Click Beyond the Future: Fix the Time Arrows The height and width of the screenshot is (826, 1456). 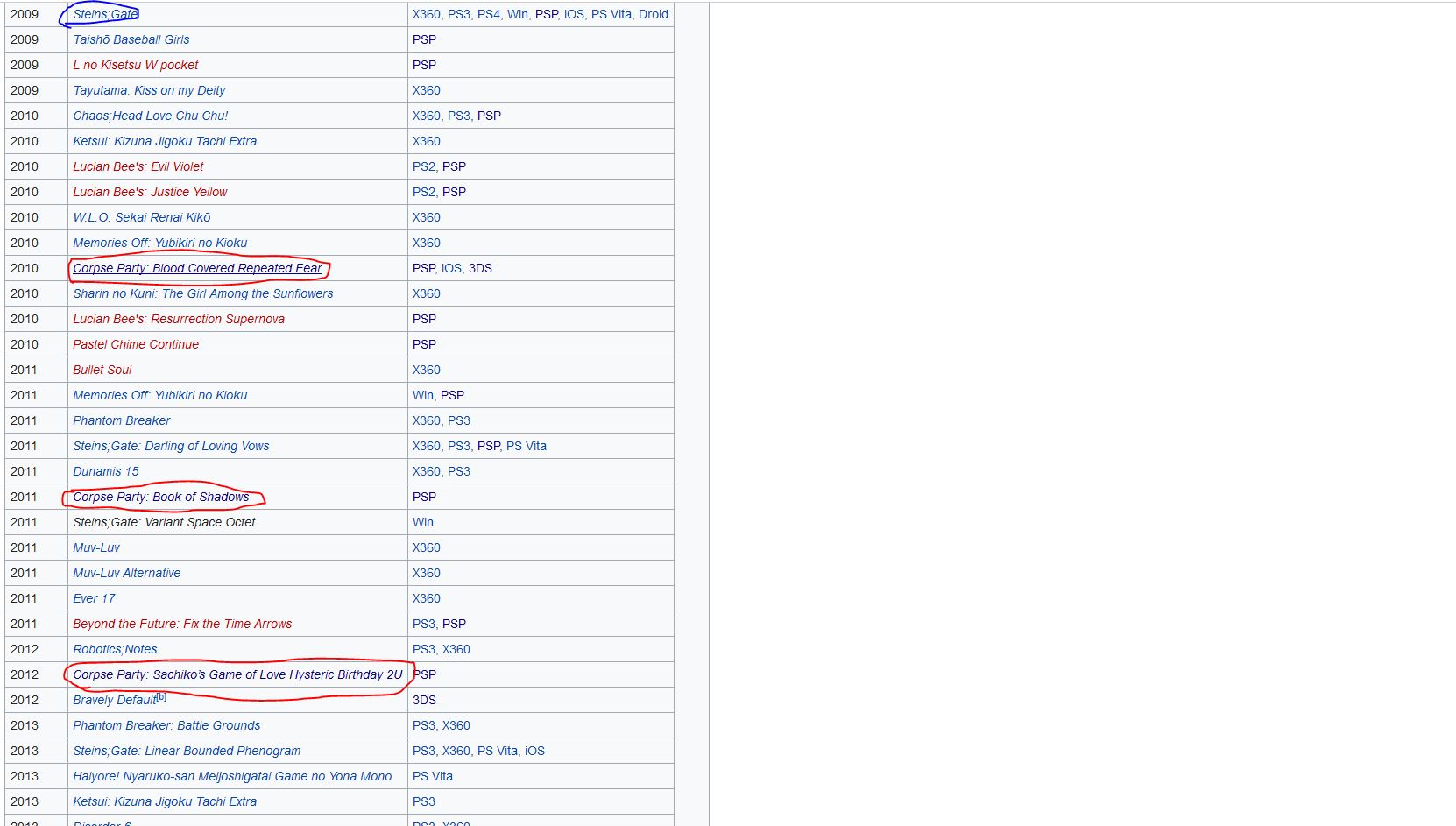click(x=182, y=624)
